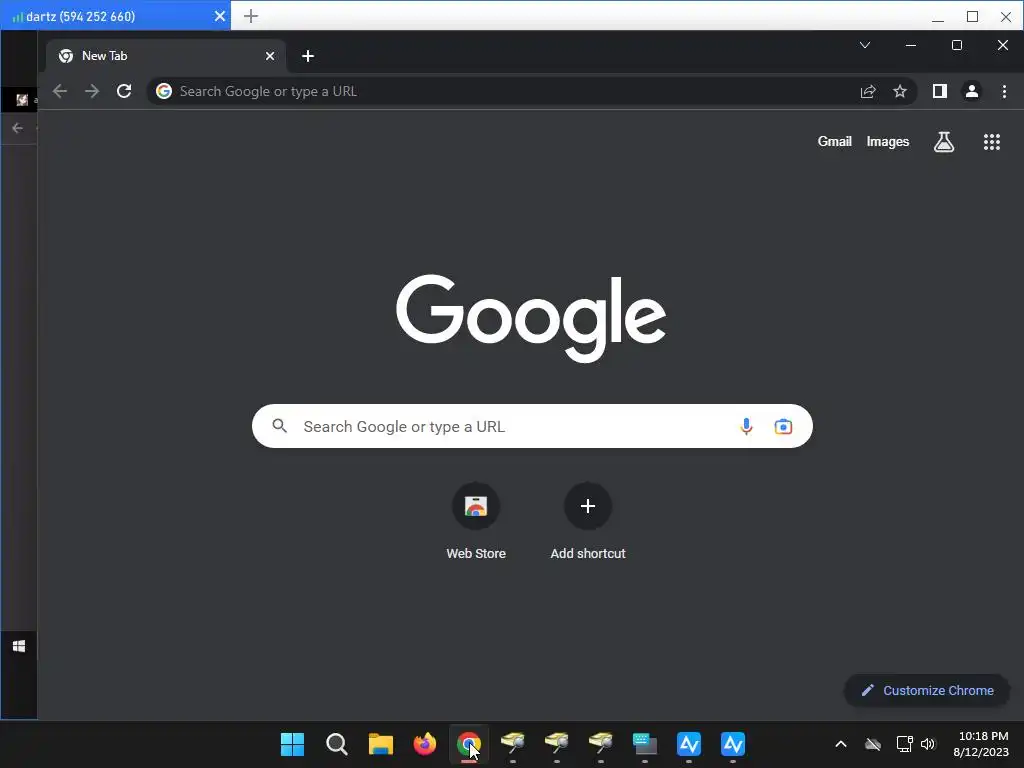Click back arrow in the background window
Image resolution: width=1024 pixels, height=768 pixels.
point(18,128)
